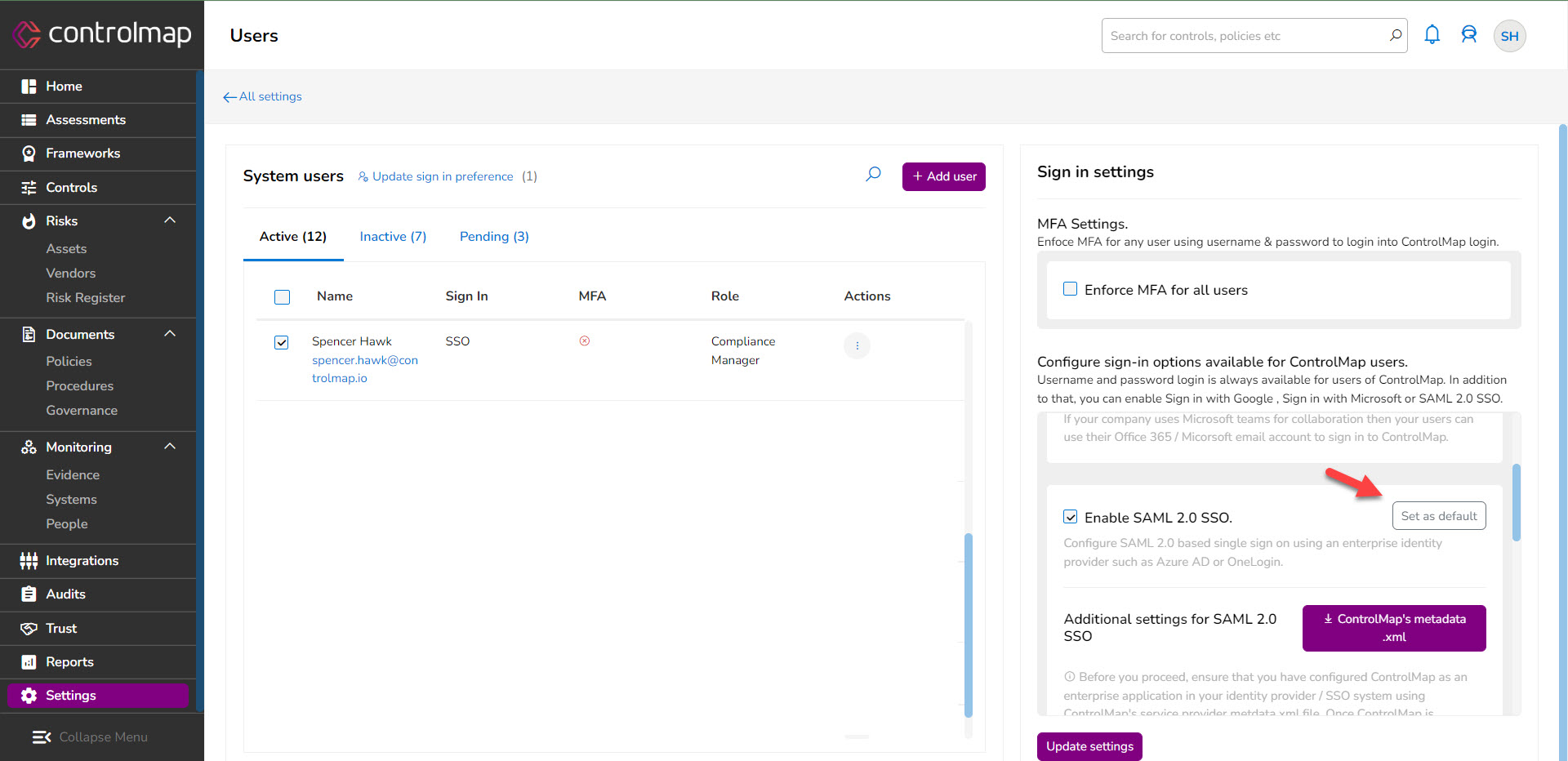Click the SSO sign-in cell
The width and height of the screenshot is (1568, 761).
tap(457, 341)
